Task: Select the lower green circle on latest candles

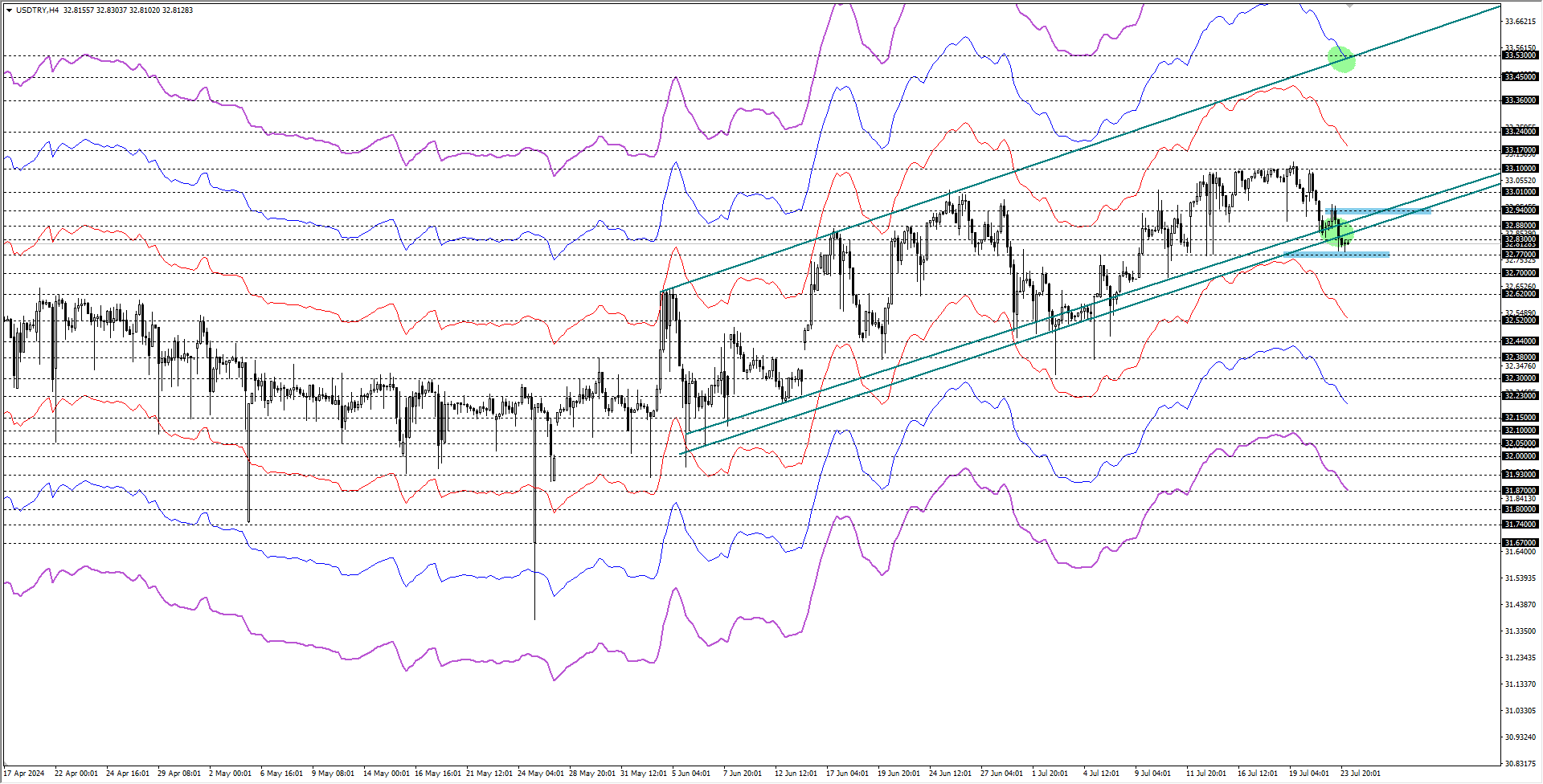Action: pos(1337,233)
